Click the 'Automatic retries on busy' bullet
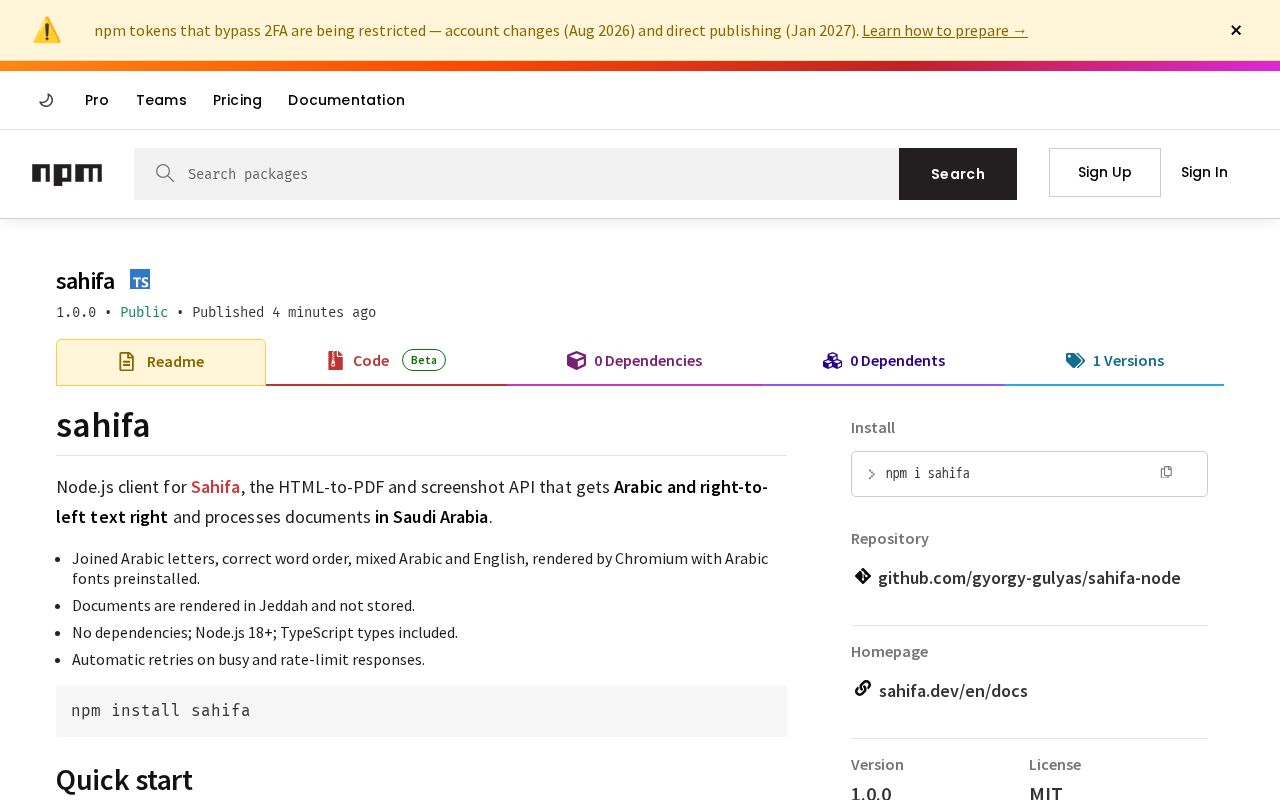This screenshot has width=1280, height=800. [248, 659]
